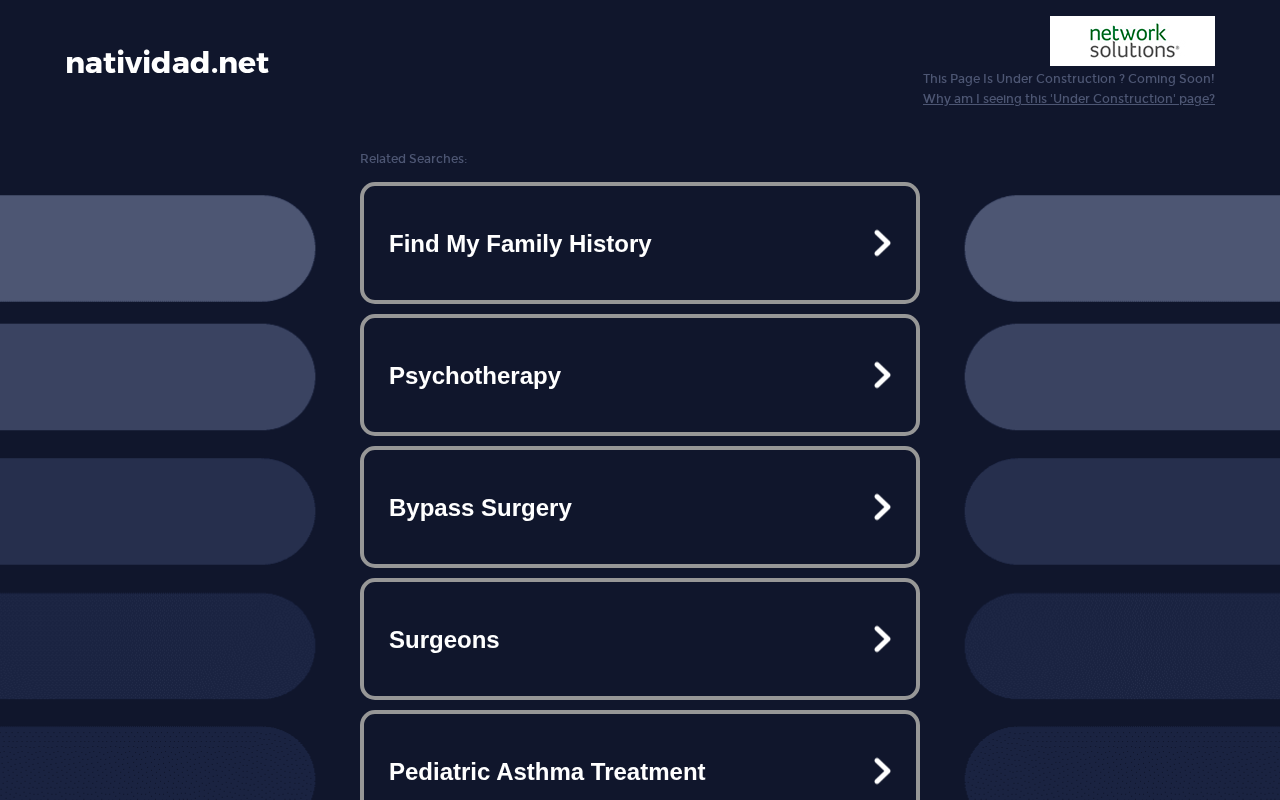Open the Psychotherapy related search
1280x800 pixels.
[640, 375]
